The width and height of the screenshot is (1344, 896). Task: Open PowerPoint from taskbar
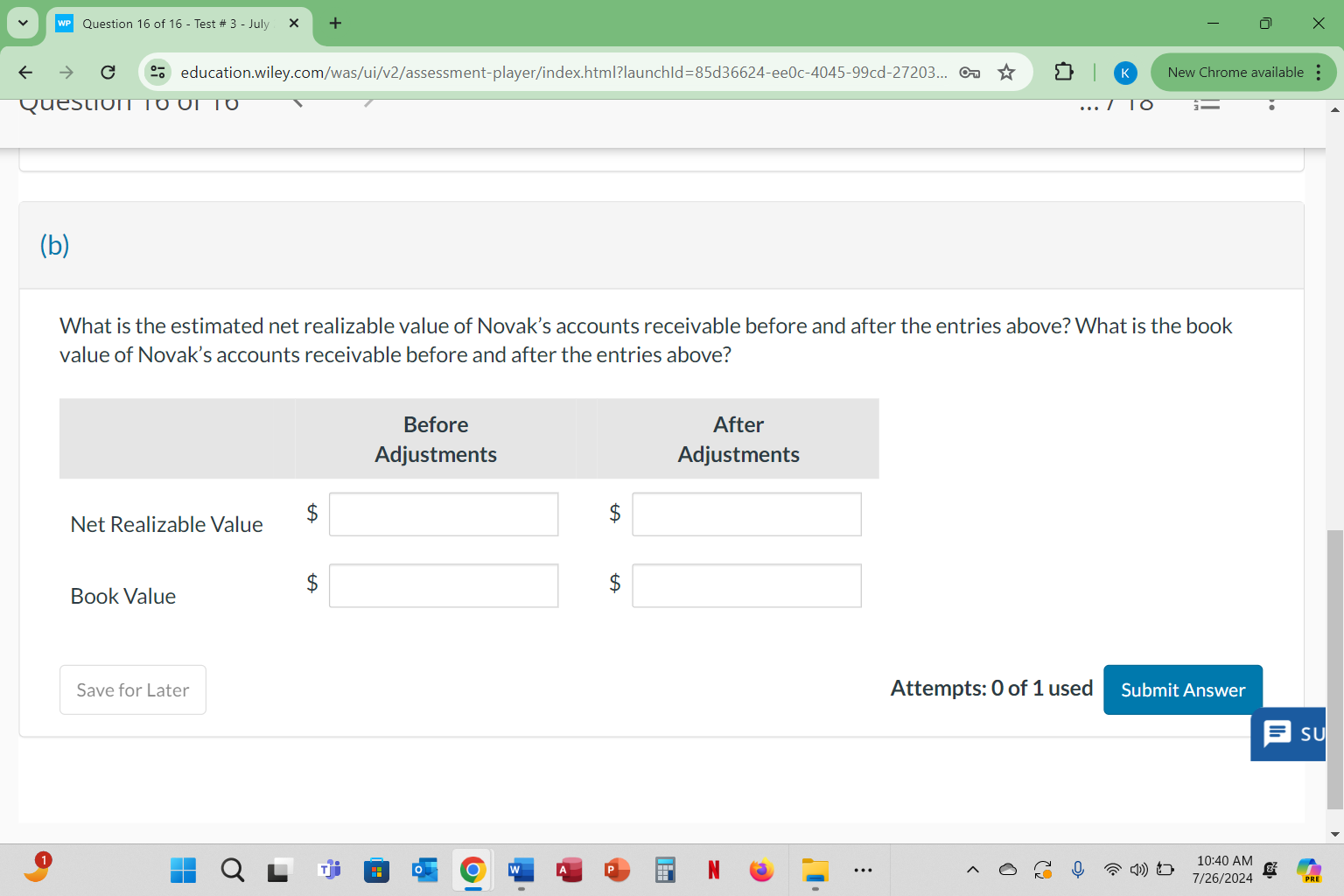pos(617,870)
